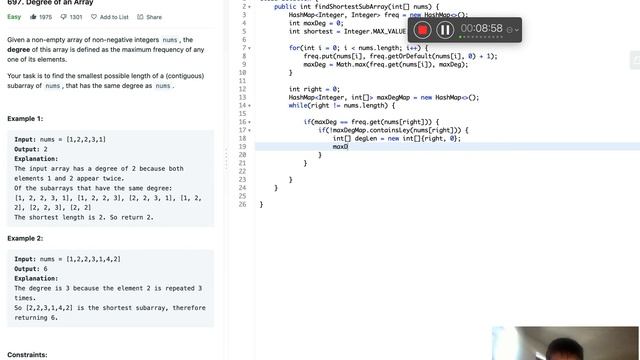The width and height of the screenshot is (640, 360).
Task: Click the Constraints heading
Action: click(27, 355)
